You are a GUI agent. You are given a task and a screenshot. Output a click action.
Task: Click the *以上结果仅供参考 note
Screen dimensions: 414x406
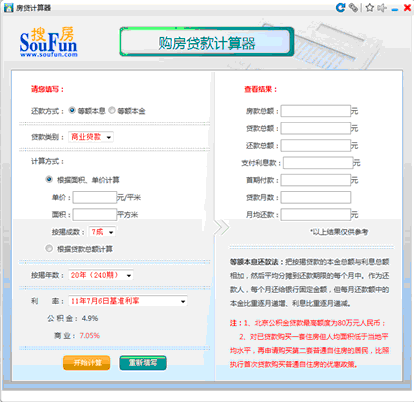pos(339,232)
